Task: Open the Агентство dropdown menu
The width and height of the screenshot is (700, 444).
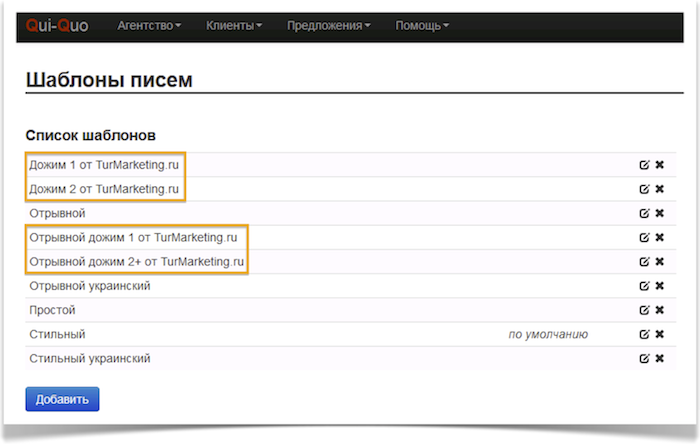Action: [149, 26]
